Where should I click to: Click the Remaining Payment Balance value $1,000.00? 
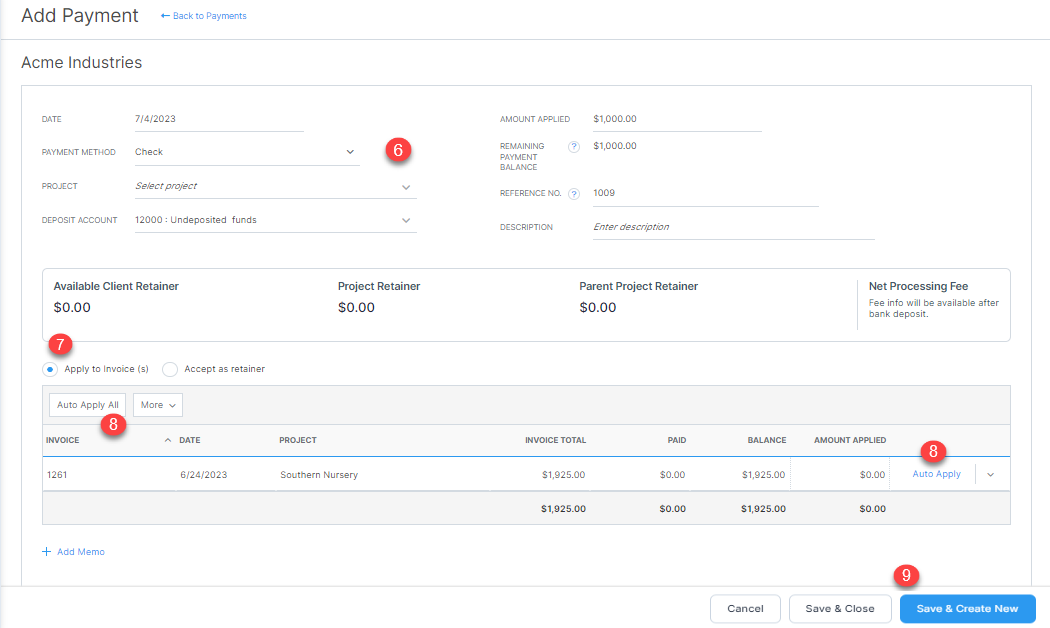click(615, 146)
